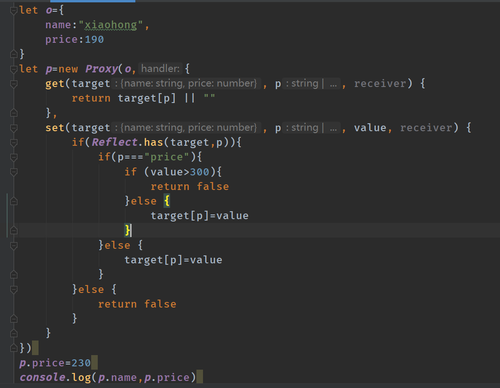Click the type hint after target in get
This screenshot has width=500, height=388.
click(186, 83)
